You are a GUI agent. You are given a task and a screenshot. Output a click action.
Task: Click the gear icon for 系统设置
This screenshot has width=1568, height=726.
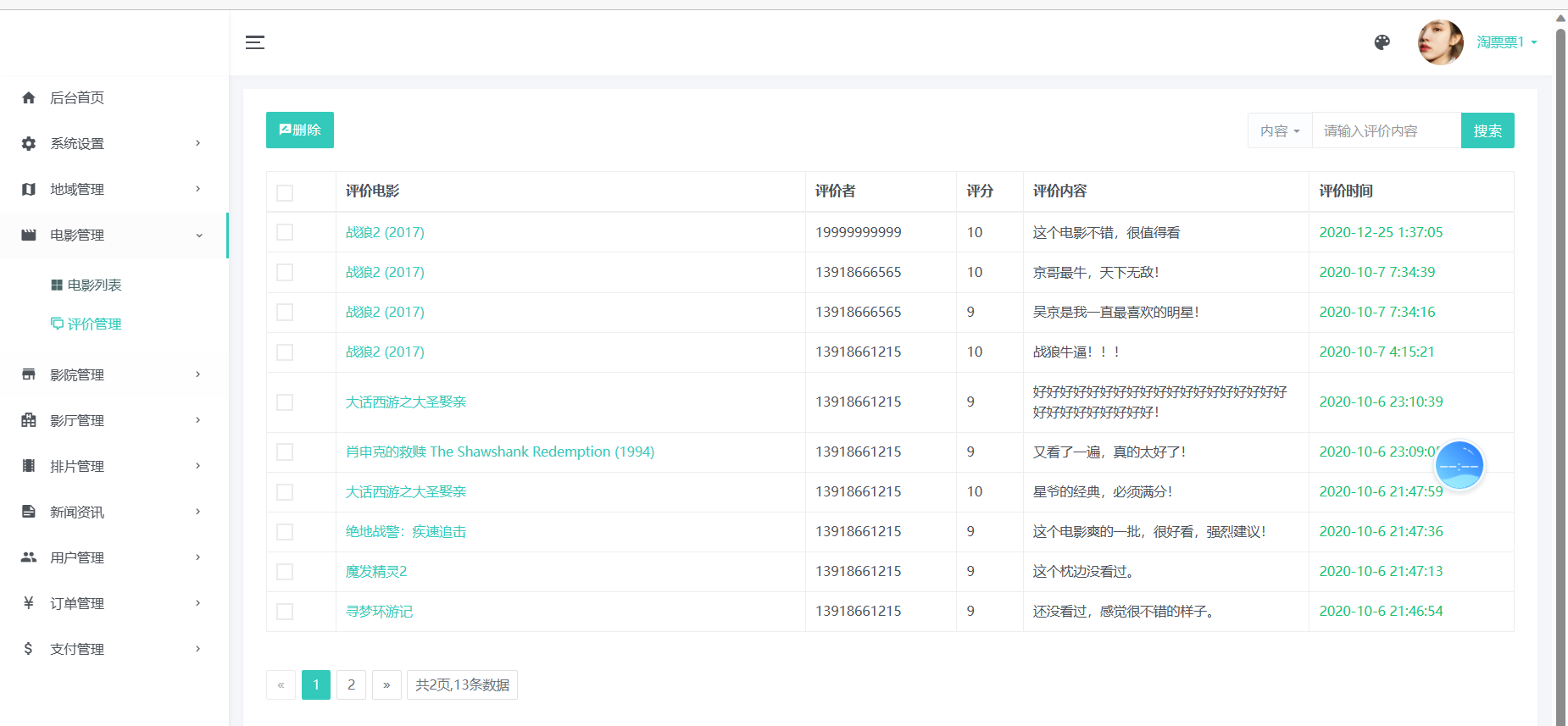29,143
